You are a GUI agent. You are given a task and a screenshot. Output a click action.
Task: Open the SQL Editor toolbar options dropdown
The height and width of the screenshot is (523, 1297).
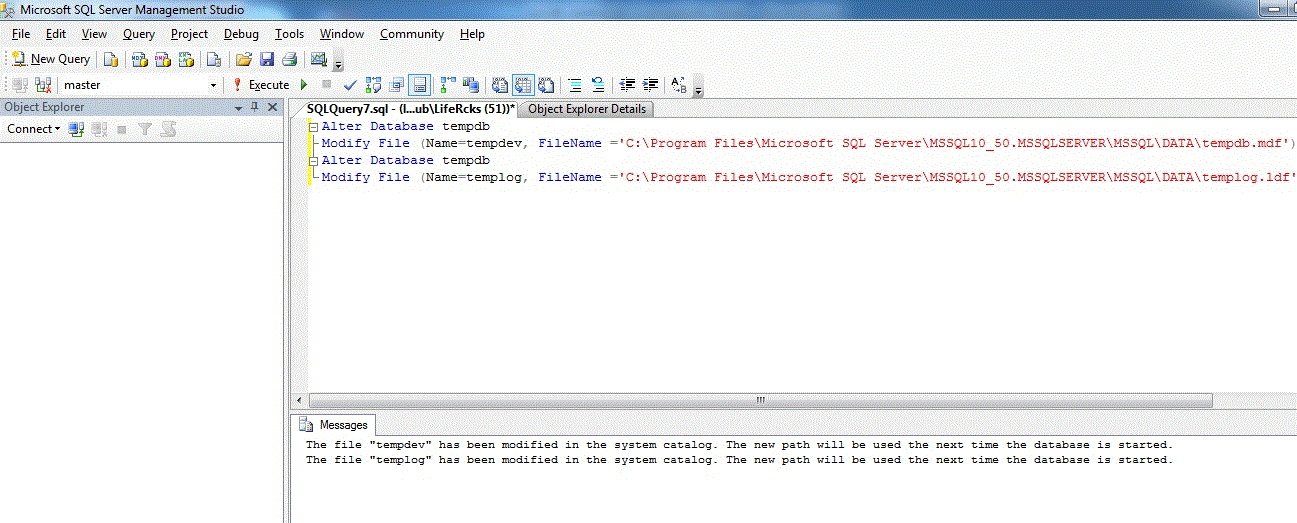(x=698, y=89)
